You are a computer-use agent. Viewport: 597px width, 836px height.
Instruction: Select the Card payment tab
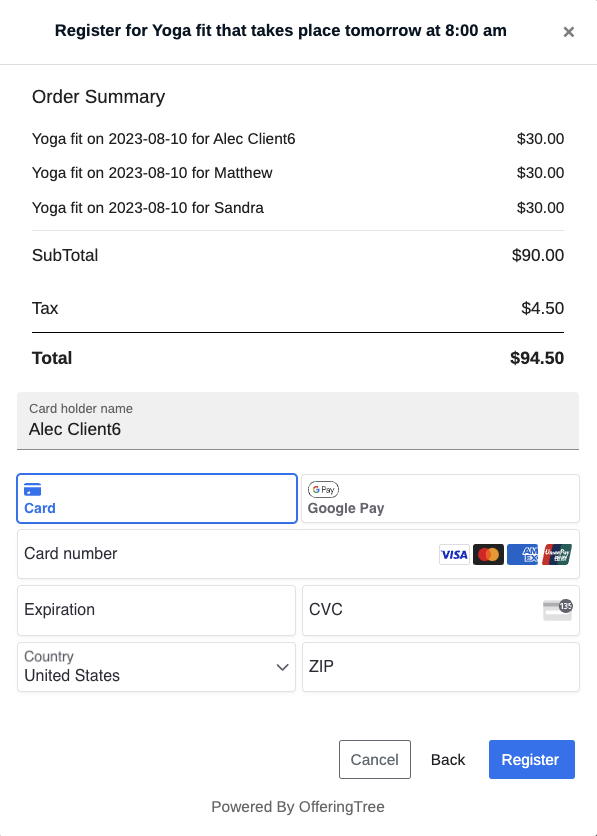(x=157, y=499)
